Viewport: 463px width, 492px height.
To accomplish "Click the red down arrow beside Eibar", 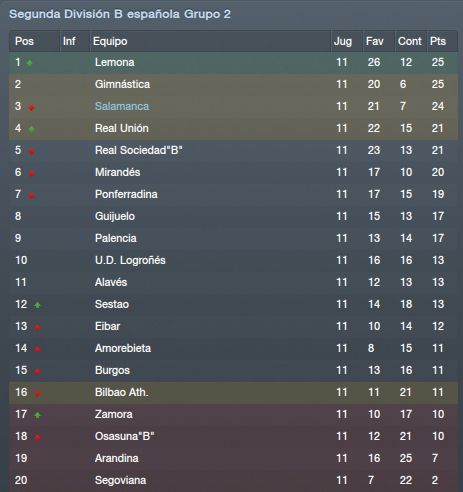I will pos(38,327).
